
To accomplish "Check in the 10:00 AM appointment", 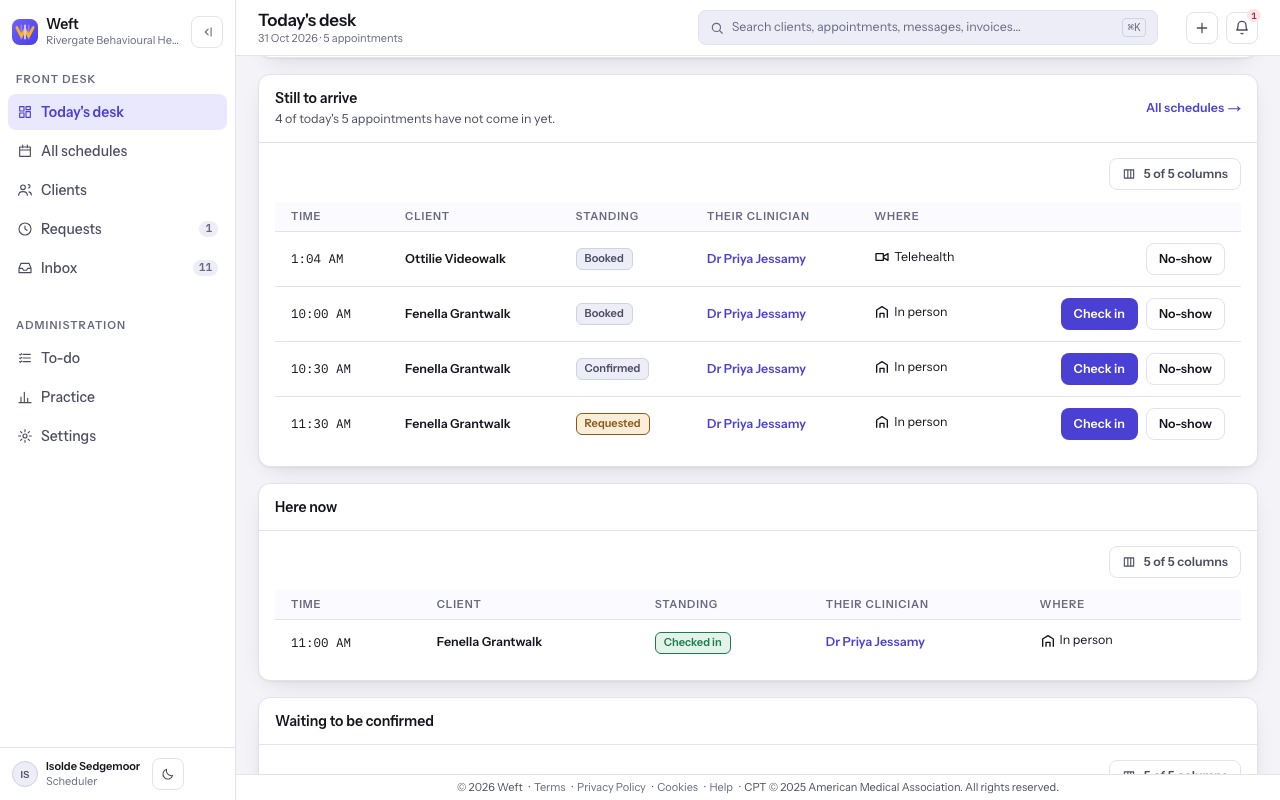I will coord(1099,314).
